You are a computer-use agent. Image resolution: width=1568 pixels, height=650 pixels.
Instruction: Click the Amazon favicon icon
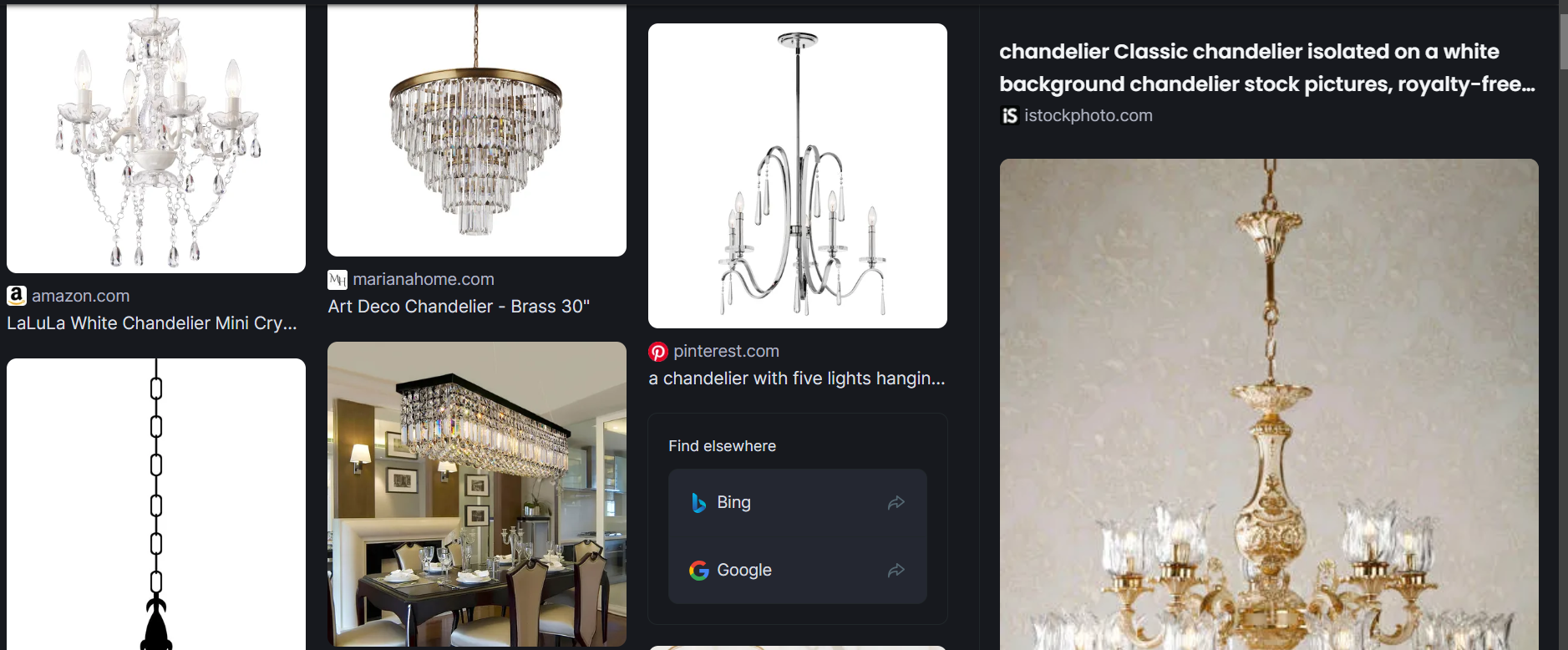click(17, 296)
